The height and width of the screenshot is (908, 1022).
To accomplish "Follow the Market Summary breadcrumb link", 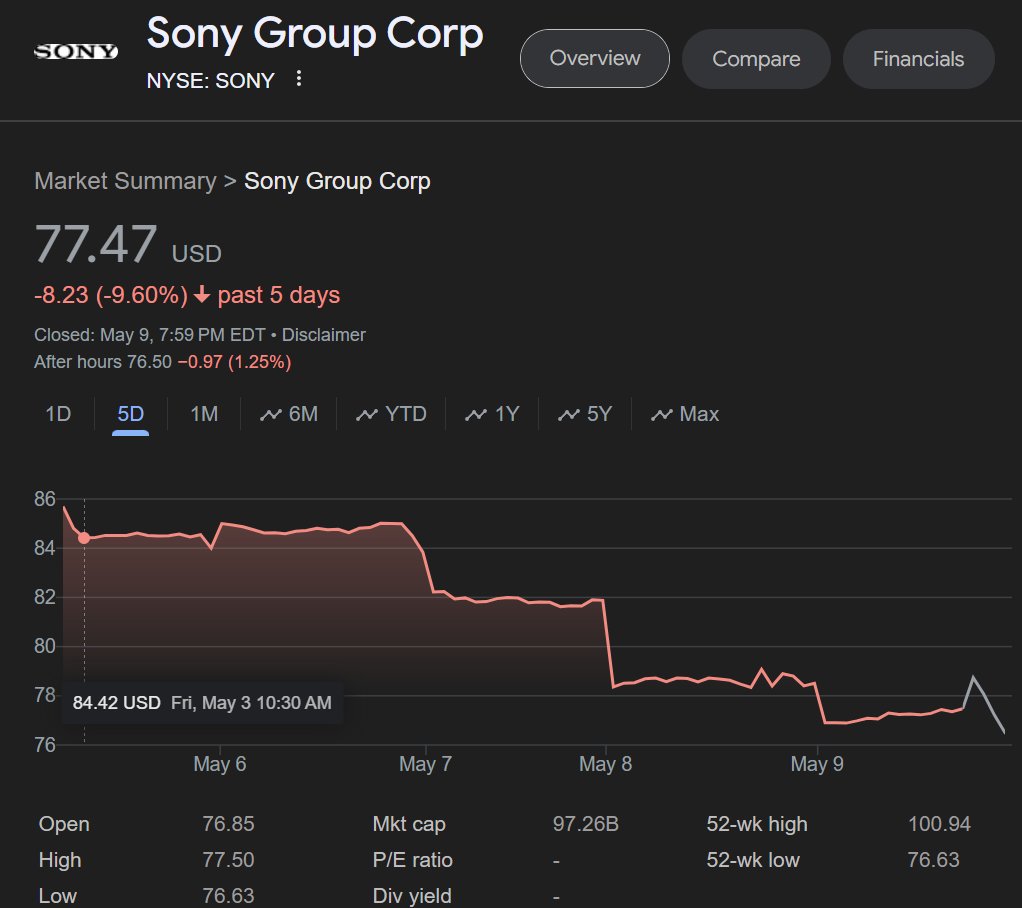I will pyautogui.click(x=125, y=181).
